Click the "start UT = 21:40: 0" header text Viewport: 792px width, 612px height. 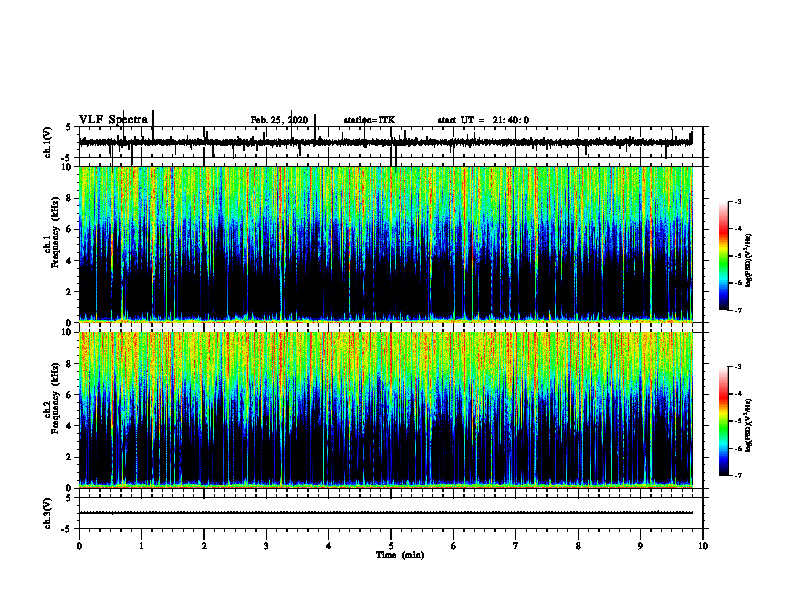[x=483, y=120]
